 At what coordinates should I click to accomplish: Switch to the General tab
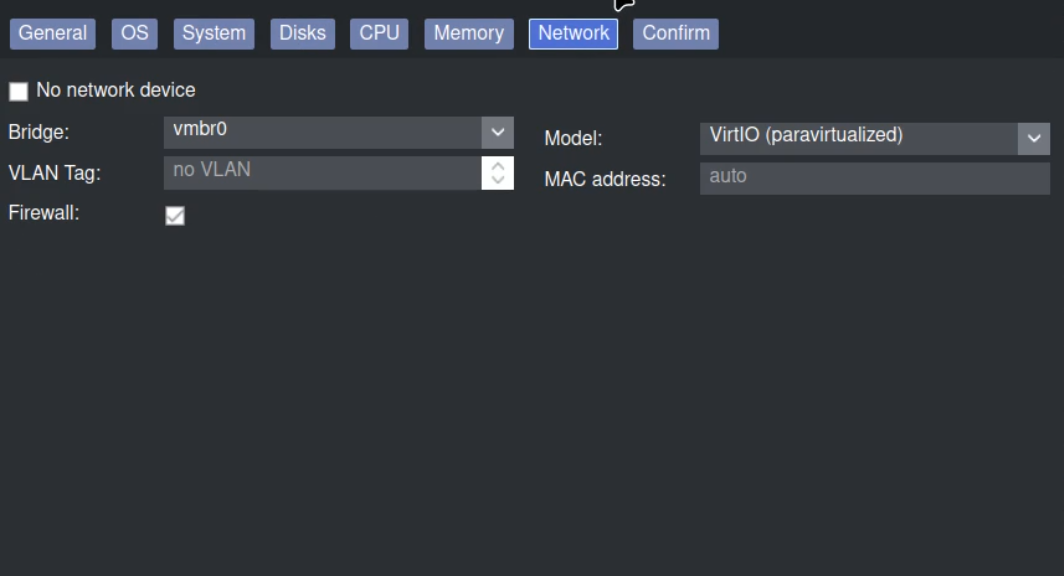53,33
